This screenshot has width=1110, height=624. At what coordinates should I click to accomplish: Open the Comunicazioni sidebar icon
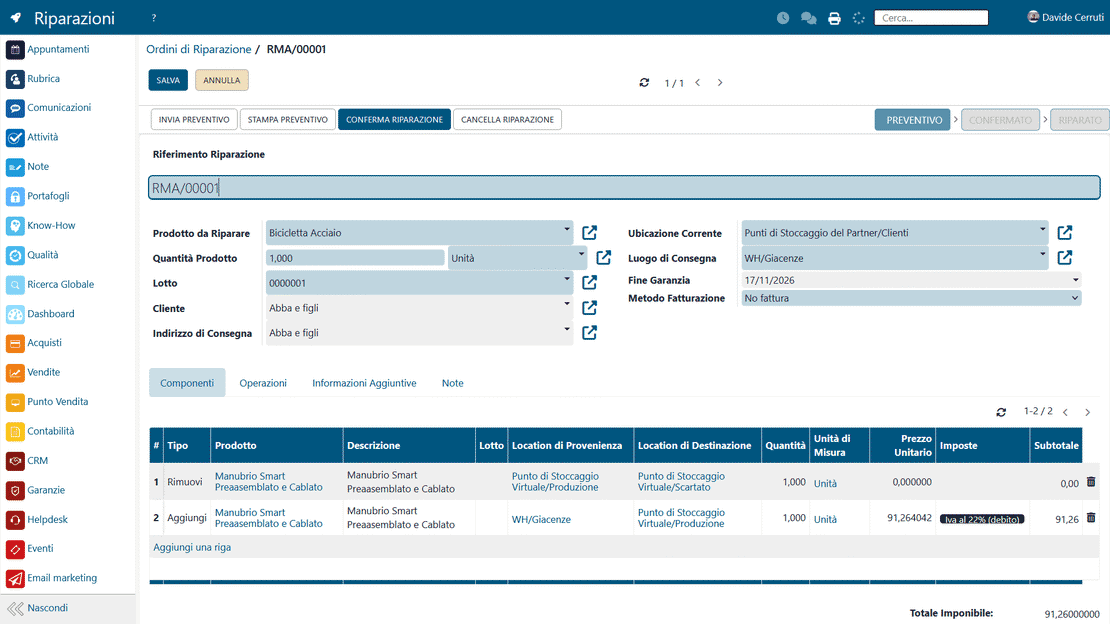tap(15, 108)
